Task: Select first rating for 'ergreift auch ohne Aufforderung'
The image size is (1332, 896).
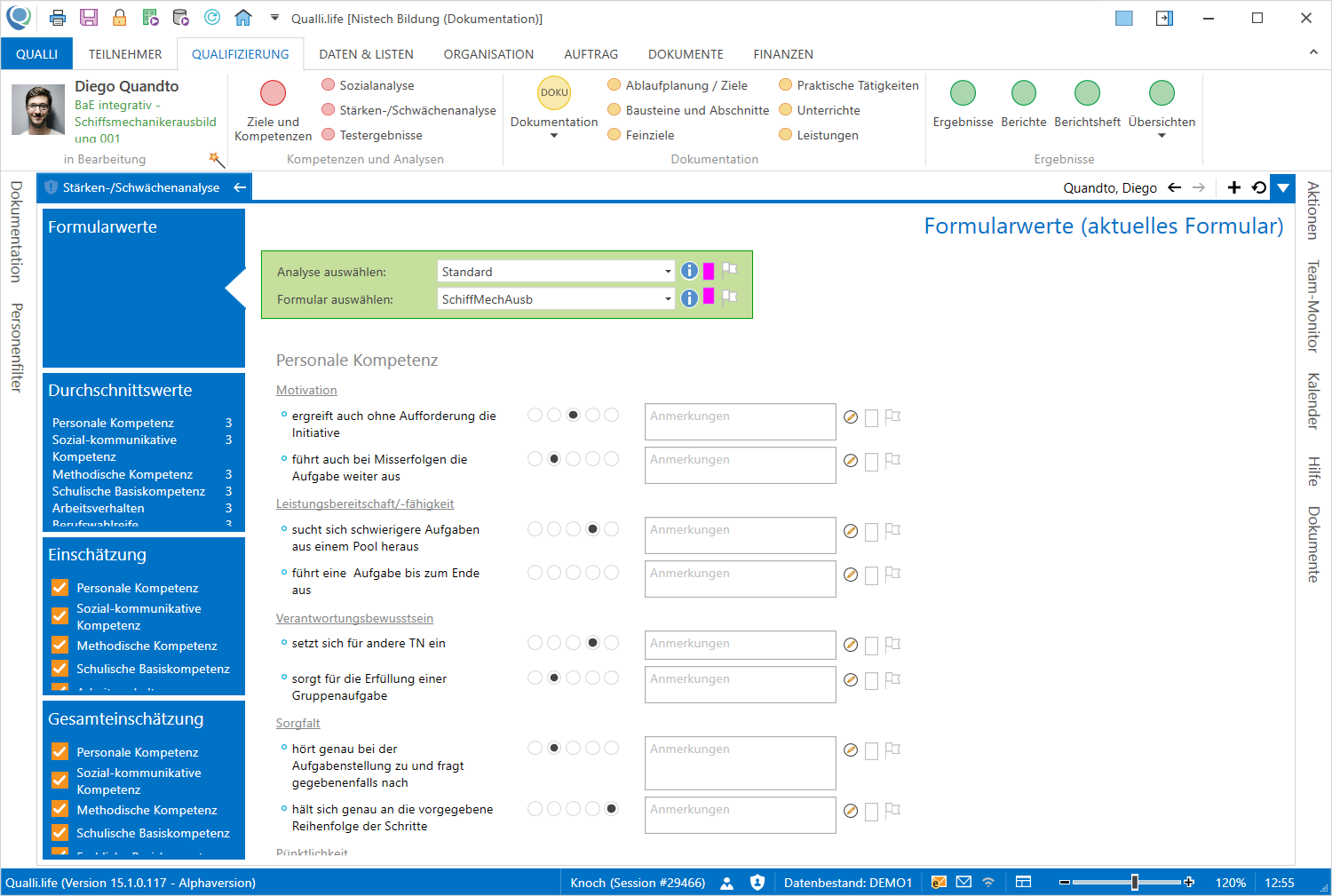Action: tap(535, 415)
